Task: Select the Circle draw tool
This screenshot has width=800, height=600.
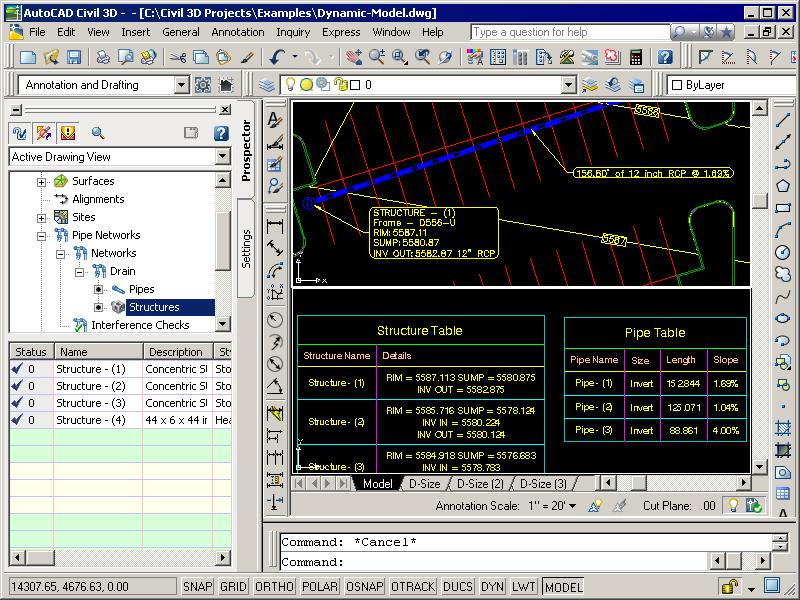Action: 783,252
